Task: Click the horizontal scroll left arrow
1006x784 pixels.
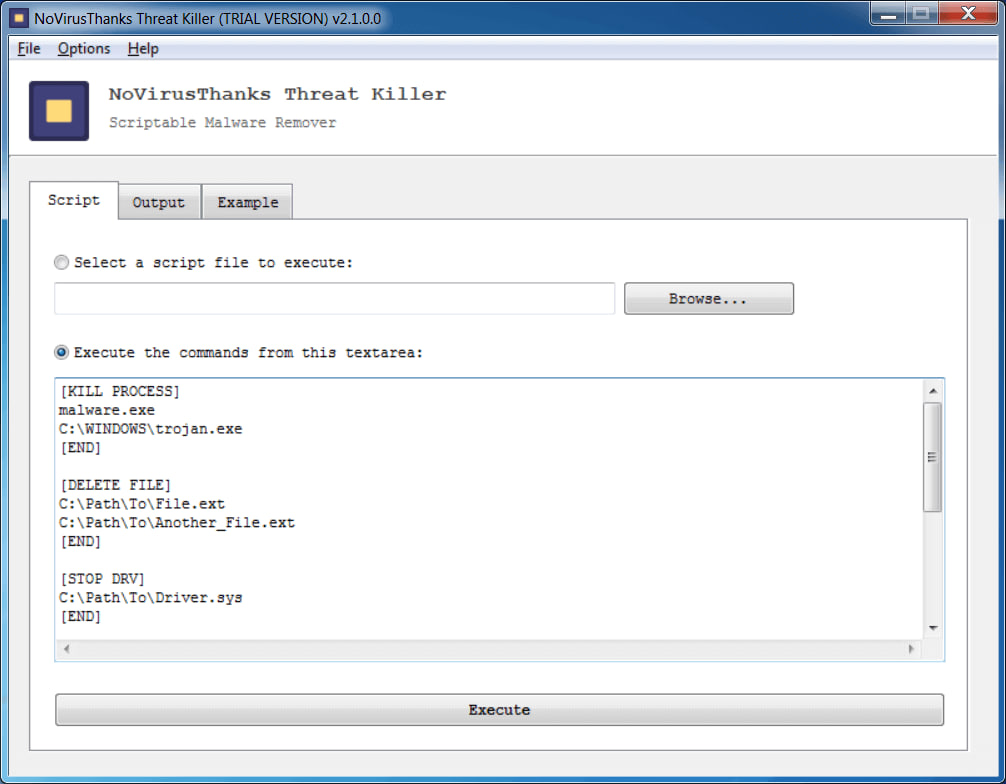Action: pos(67,649)
